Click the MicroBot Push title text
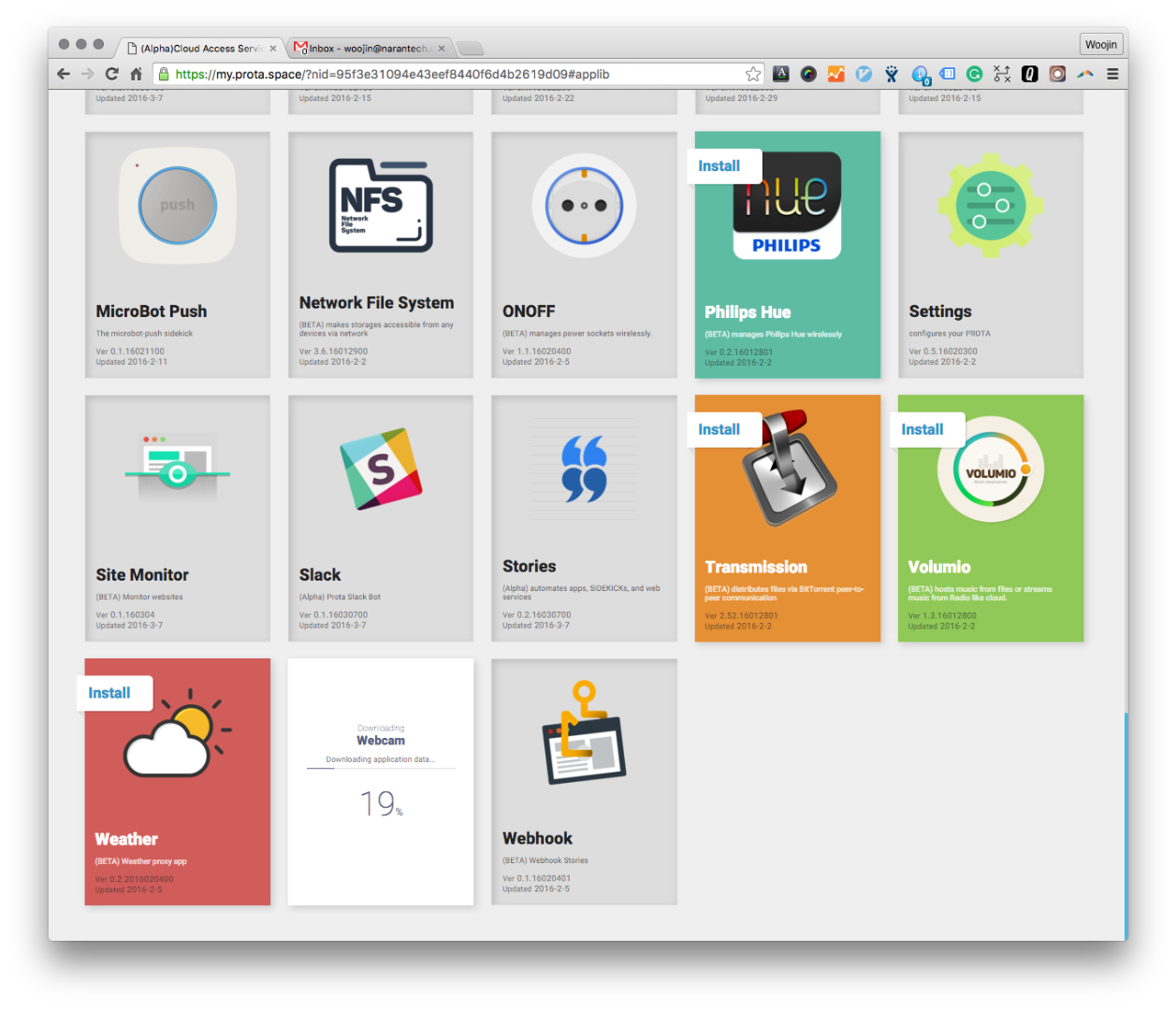Image resolution: width=1176 pixels, height=1010 pixels. point(152,311)
